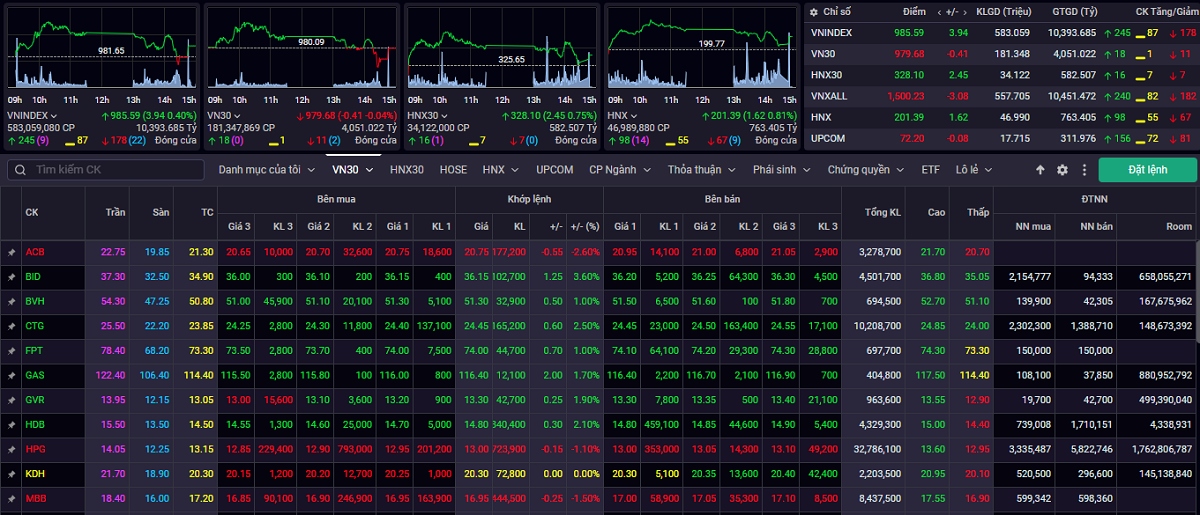1200x515 pixels.
Task: Expand the CP Ngành dropdown
Action: 620,170
